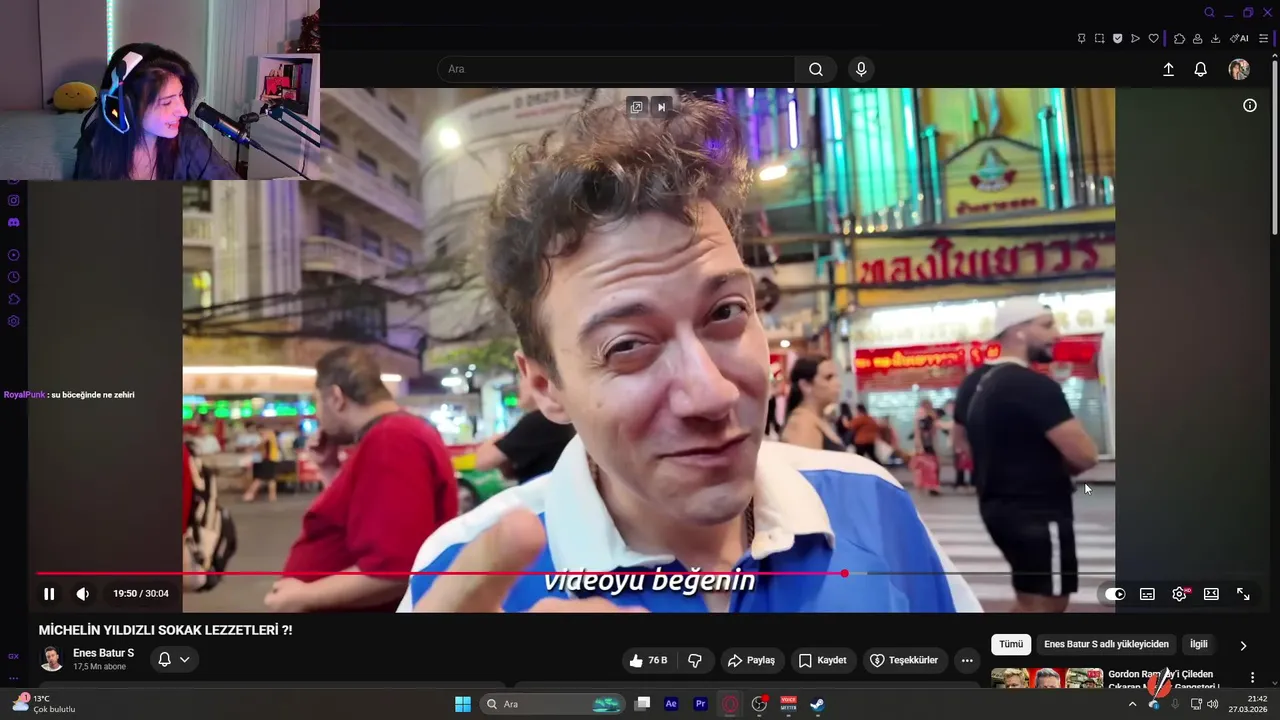
Task: Open the more actions three-dot menu
Action: pyautogui.click(x=967, y=660)
